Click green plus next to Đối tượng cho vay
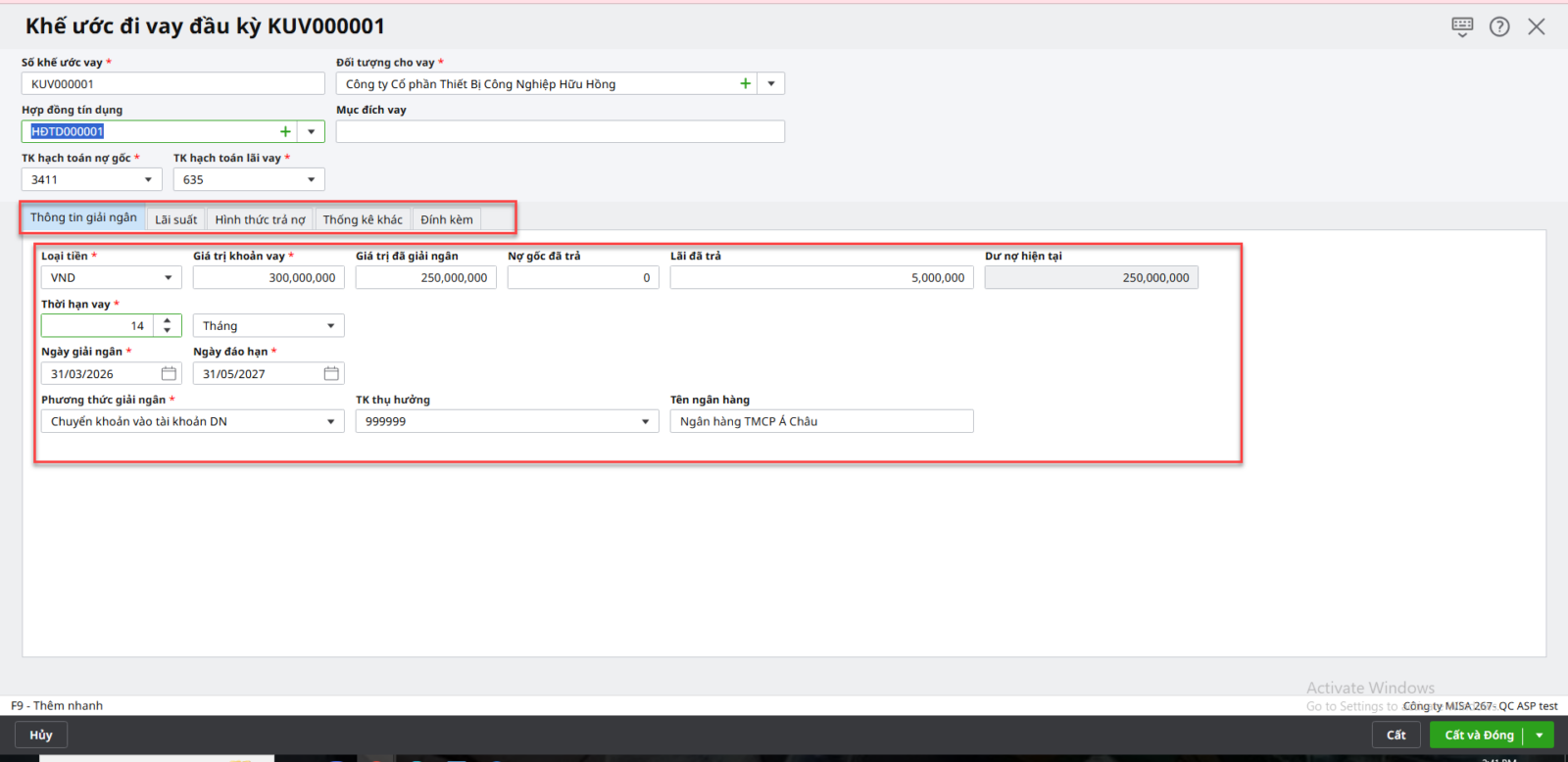The image size is (1568, 762). [x=746, y=84]
